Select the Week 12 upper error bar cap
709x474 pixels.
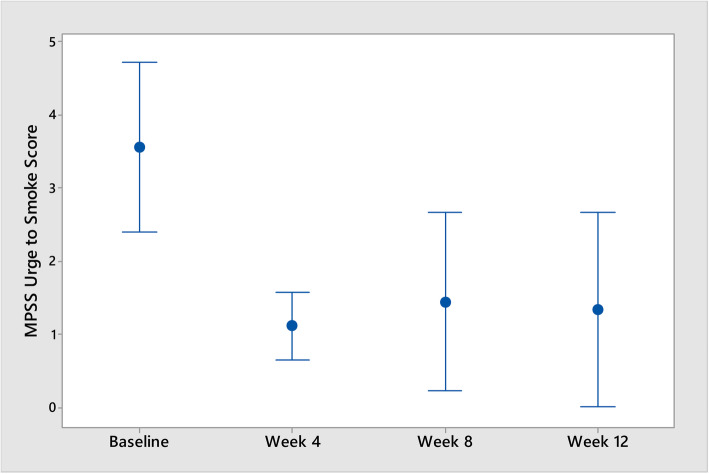[x=598, y=212]
